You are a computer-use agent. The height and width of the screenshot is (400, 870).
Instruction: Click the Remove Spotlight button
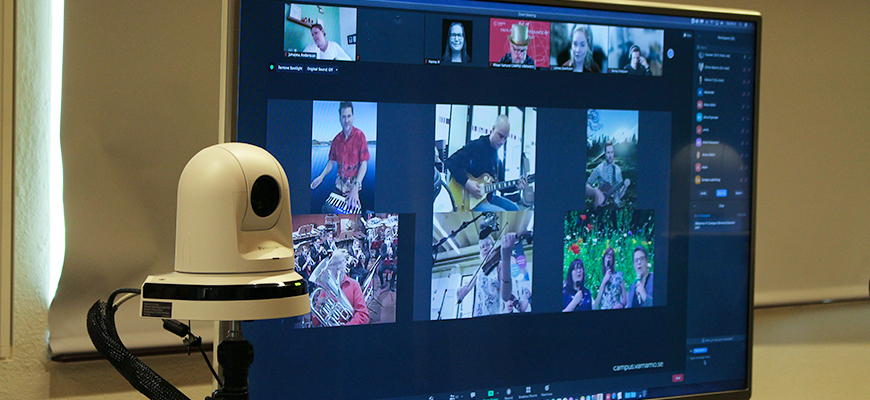(x=289, y=68)
